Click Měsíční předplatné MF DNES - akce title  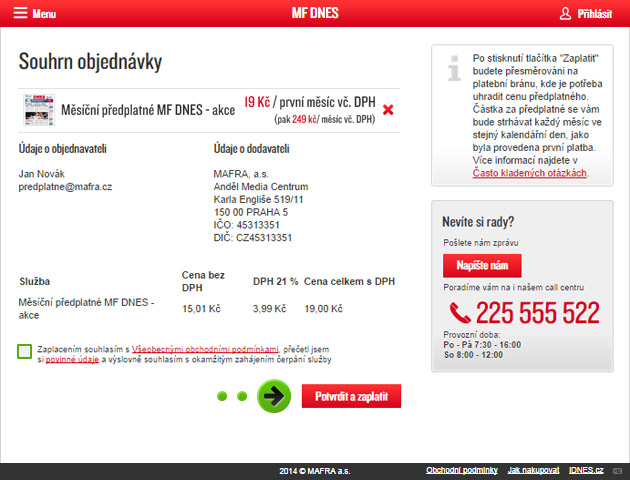(x=148, y=110)
